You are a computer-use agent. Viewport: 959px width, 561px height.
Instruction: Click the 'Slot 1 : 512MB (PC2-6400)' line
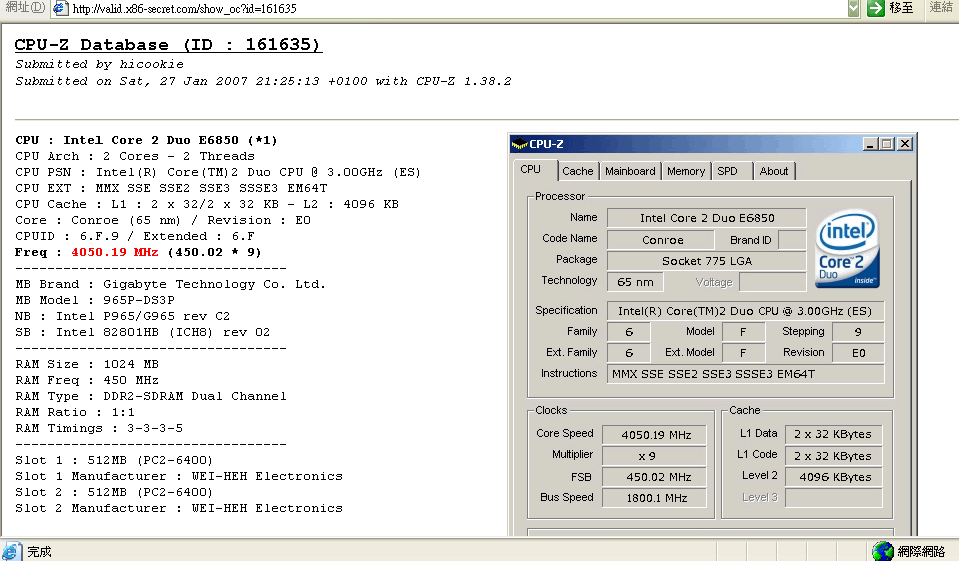click(x=114, y=460)
